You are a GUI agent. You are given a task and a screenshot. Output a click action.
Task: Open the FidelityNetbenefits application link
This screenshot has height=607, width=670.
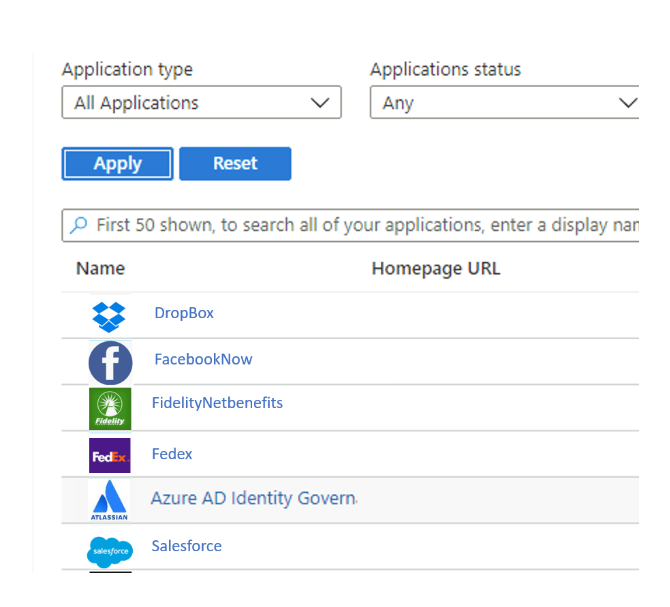[217, 403]
